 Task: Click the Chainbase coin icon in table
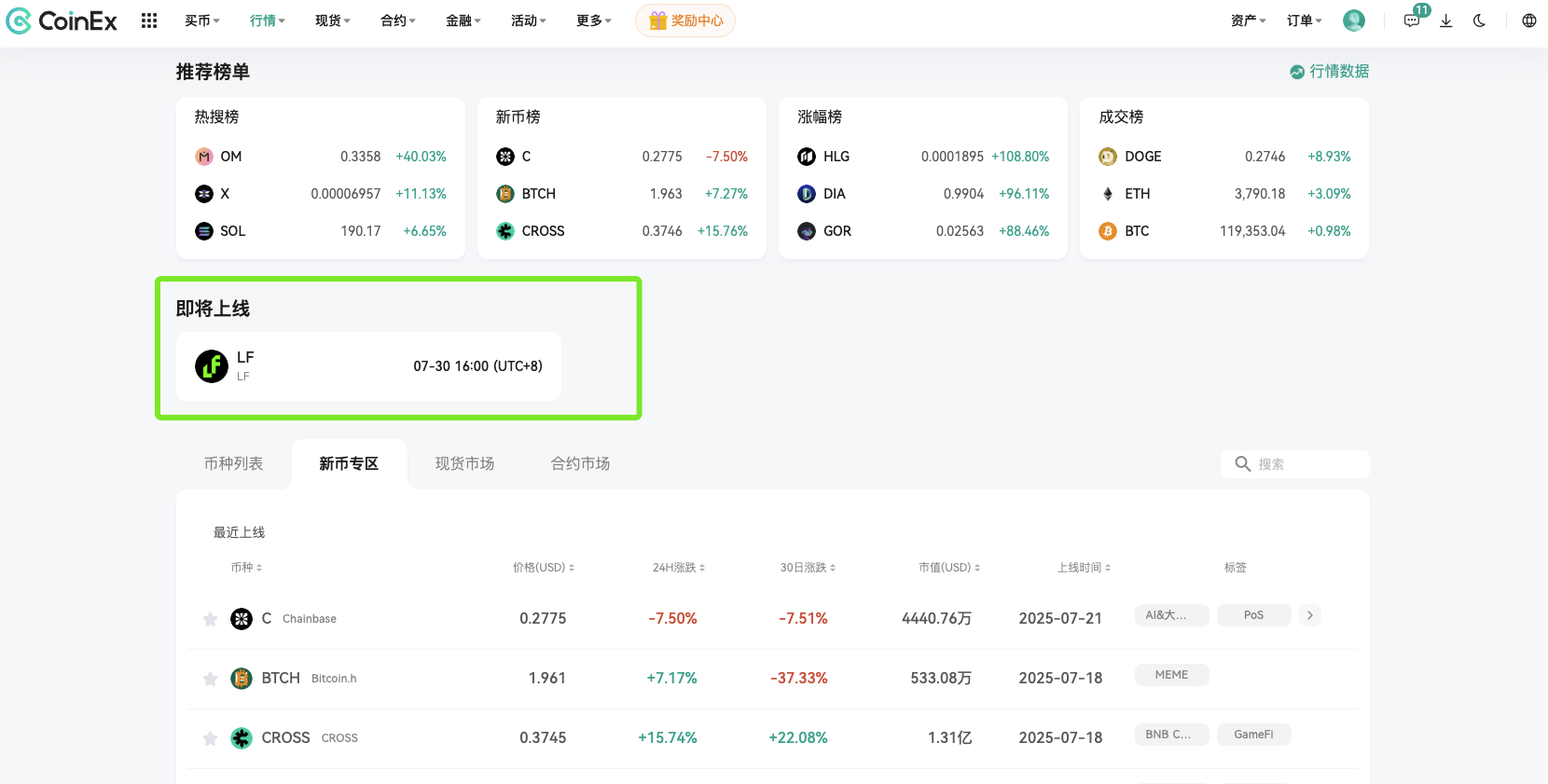[242, 619]
